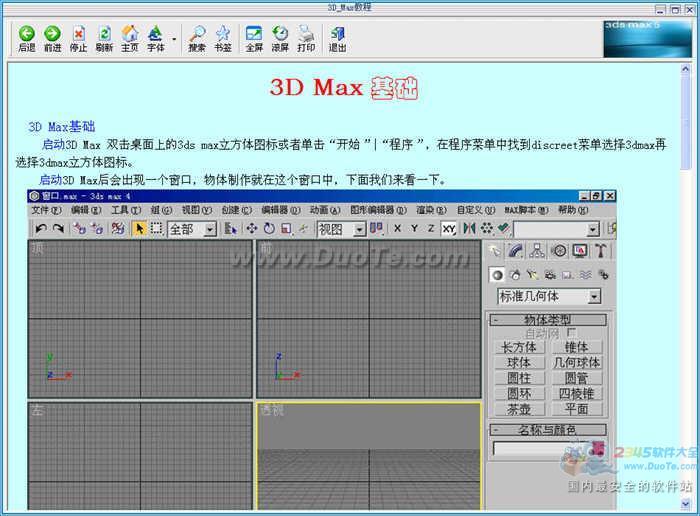Image resolution: width=700 pixels, height=516 pixels.
Task: Open the 创建 menu in 3ds max
Action: pyautogui.click(x=237, y=210)
